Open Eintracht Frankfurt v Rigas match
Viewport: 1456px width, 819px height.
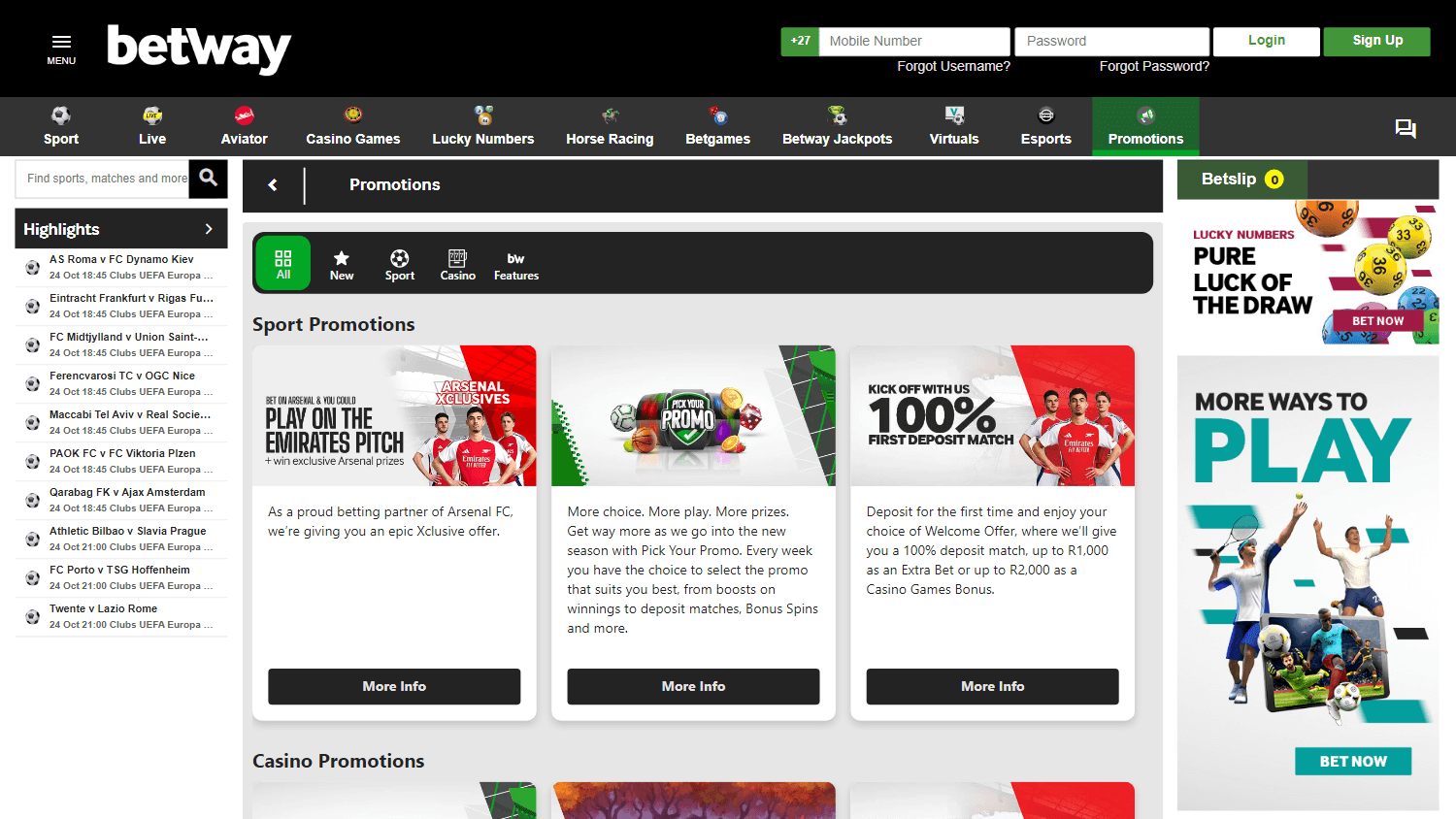[121, 306]
